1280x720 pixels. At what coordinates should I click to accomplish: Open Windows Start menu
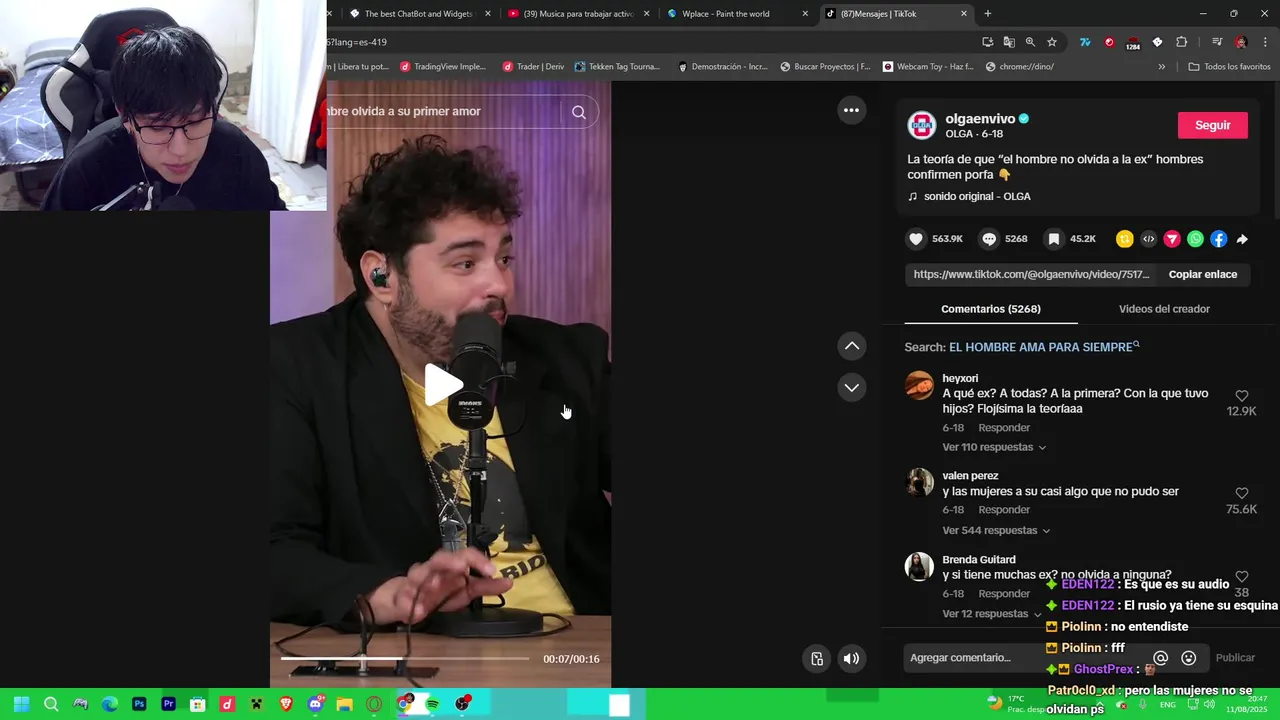pyautogui.click(x=21, y=704)
